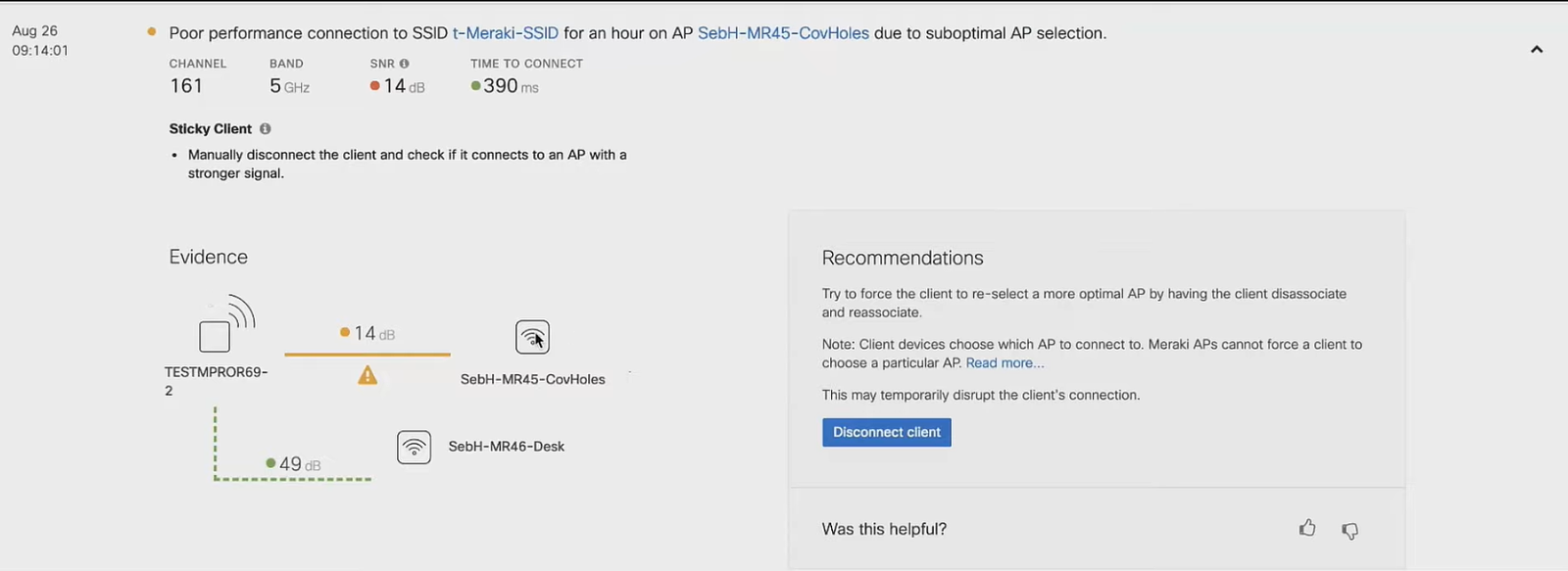Image resolution: width=1568 pixels, height=571 pixels.
Task: Collapse the event with the up chevron
Action: click(x=1537, y=49)
